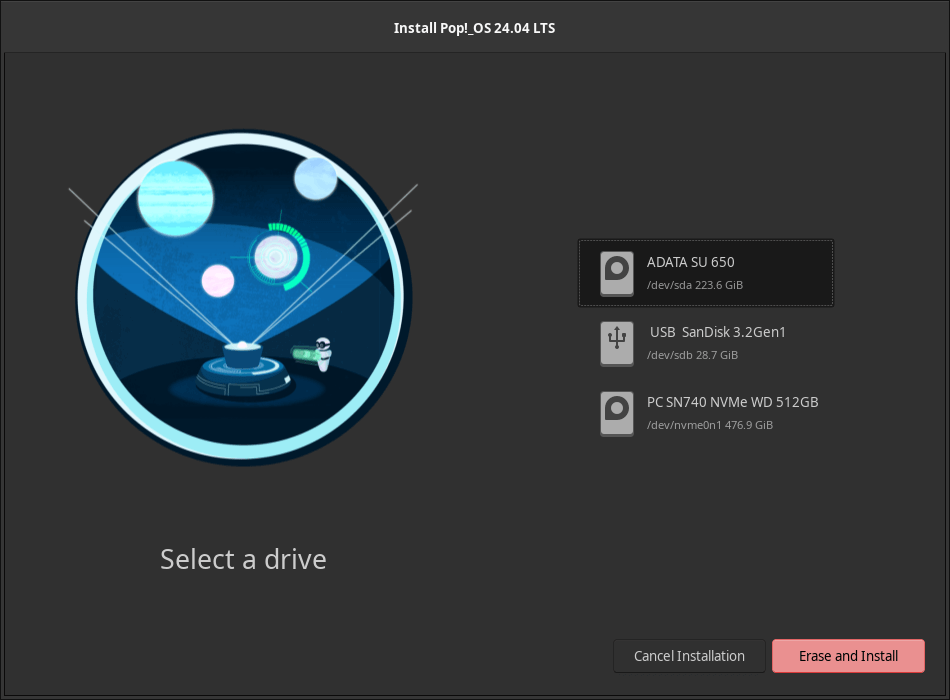Screen dimensions: 950x700
Task: Select the ADATA SU 650 drive name
Action: (690, 262)
